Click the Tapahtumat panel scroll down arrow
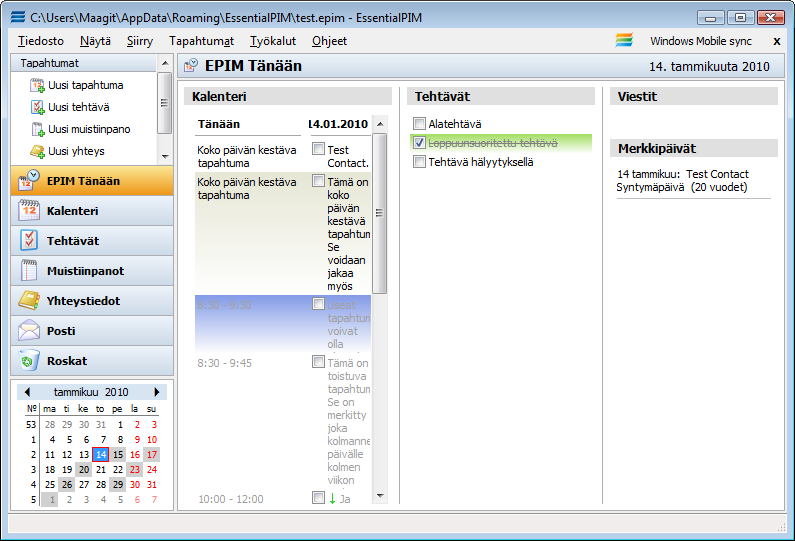This screenshot has width=795, height=541. [x=165, y=157]
